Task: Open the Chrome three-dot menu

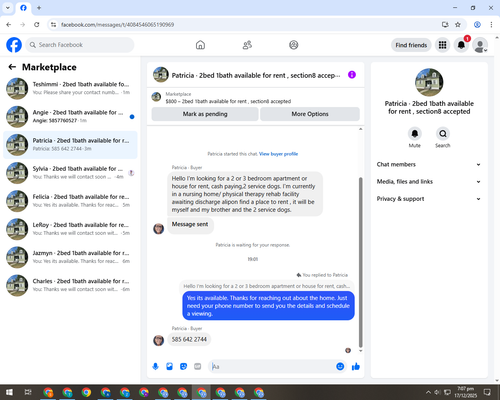Action: (491, 25)
